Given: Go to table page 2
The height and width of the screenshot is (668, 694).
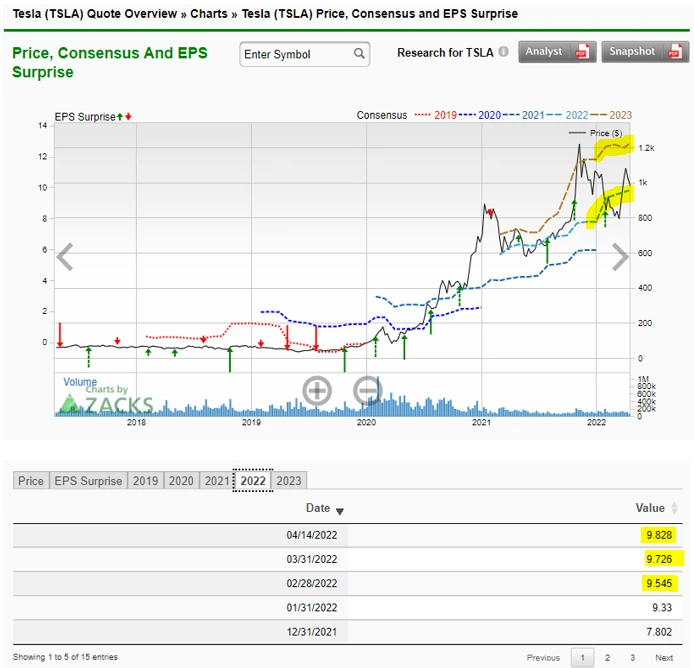Looking at the screenshot, I should coord(607,658).
